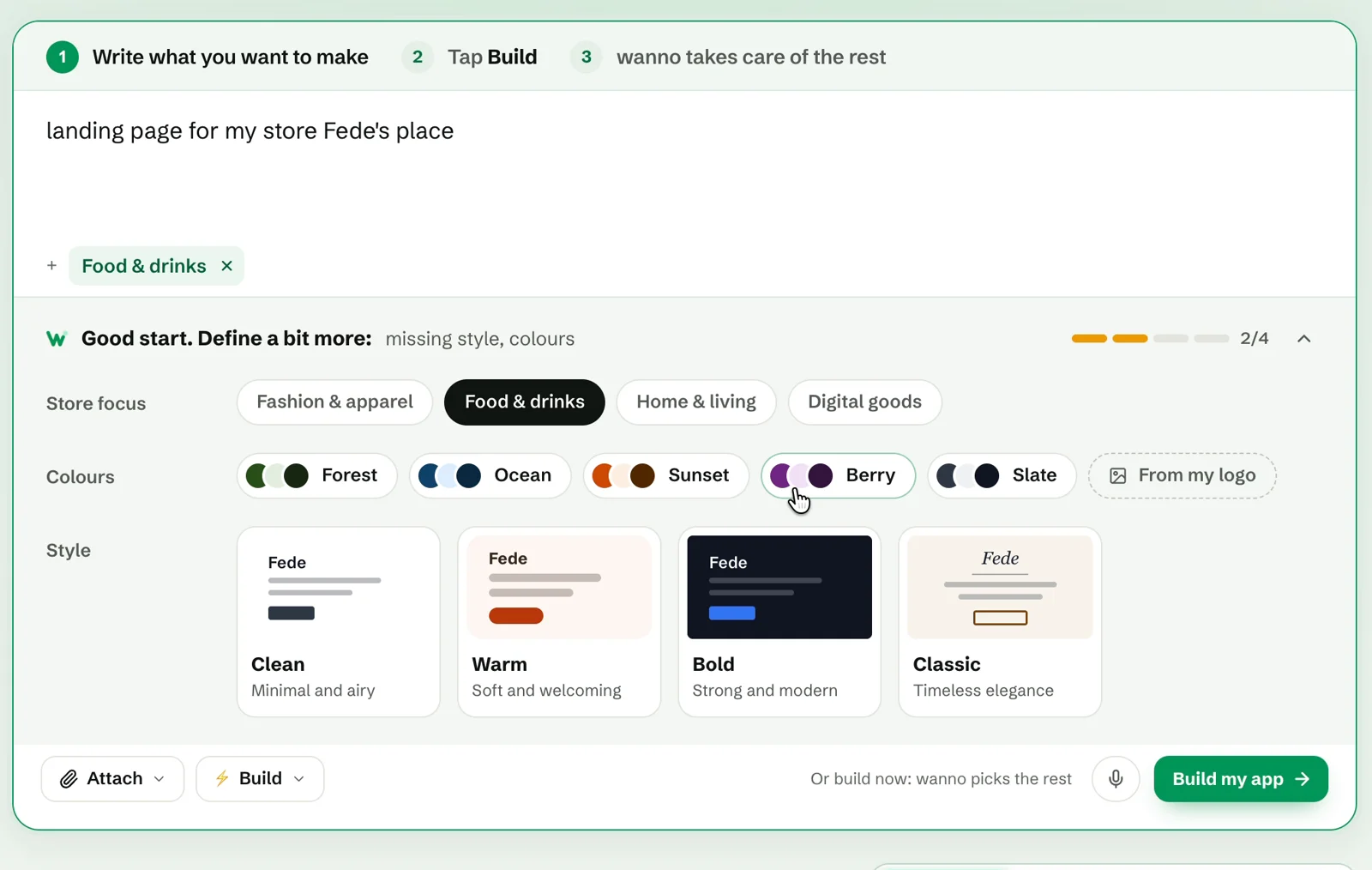Click the Food & drinks tag label
The width and height of the screenshot is (1372, 870).
(144, 266)
